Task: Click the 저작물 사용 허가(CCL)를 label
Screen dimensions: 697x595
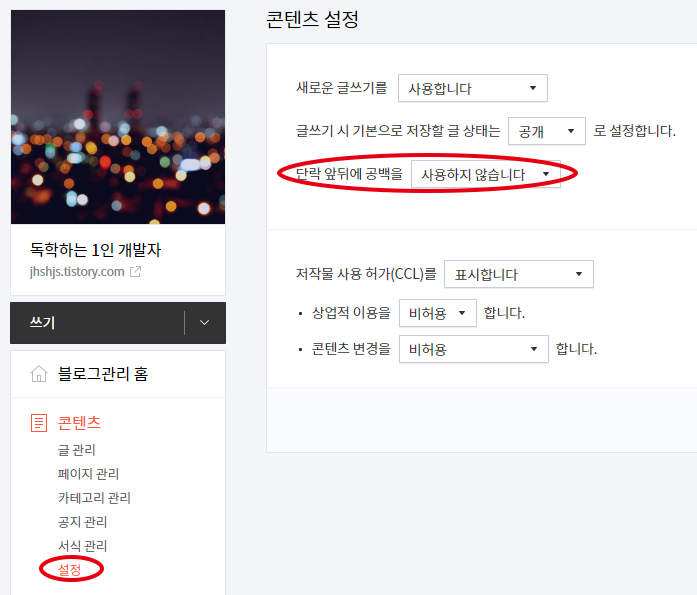Action: point(366,274)
